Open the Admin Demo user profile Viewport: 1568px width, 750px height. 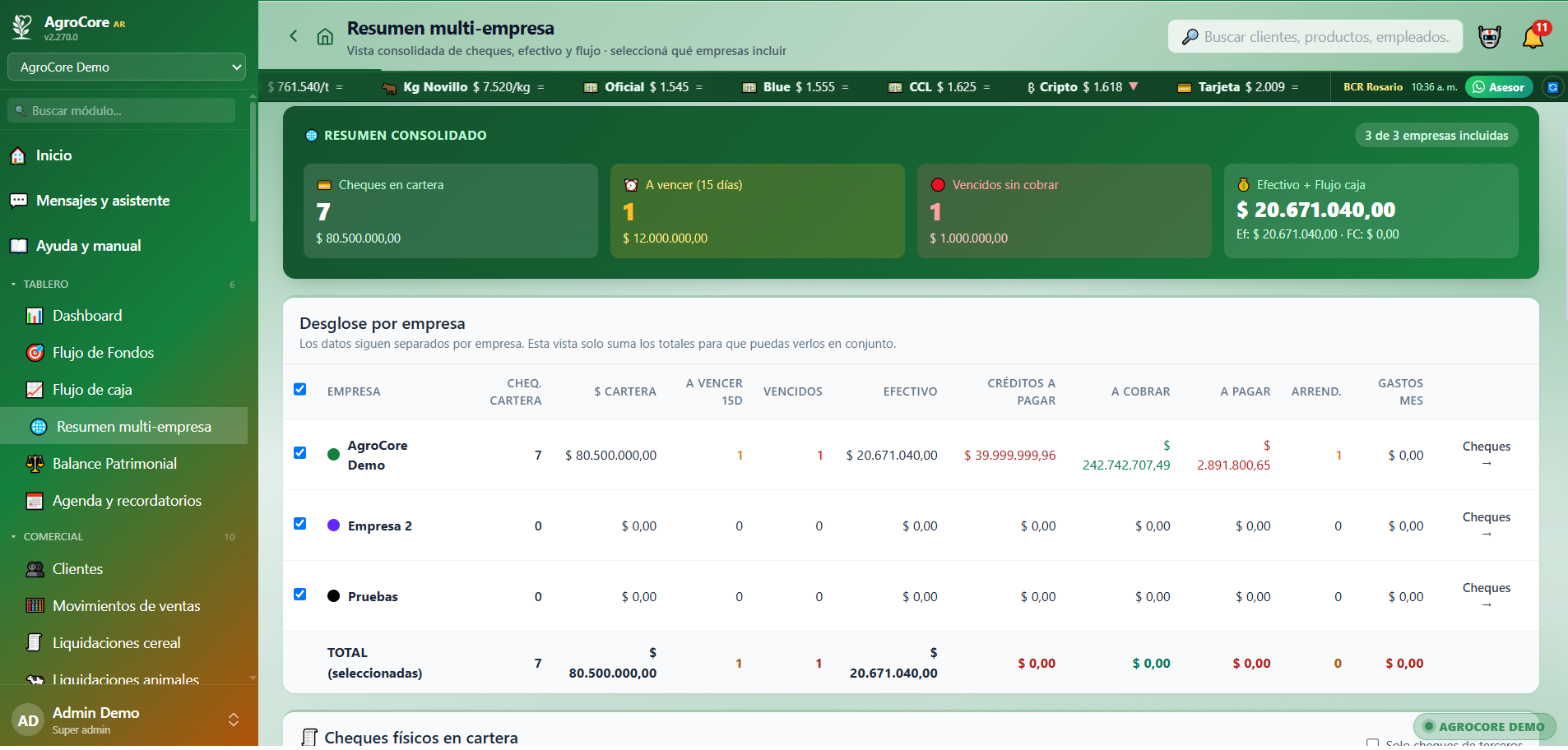coord(123,720)
